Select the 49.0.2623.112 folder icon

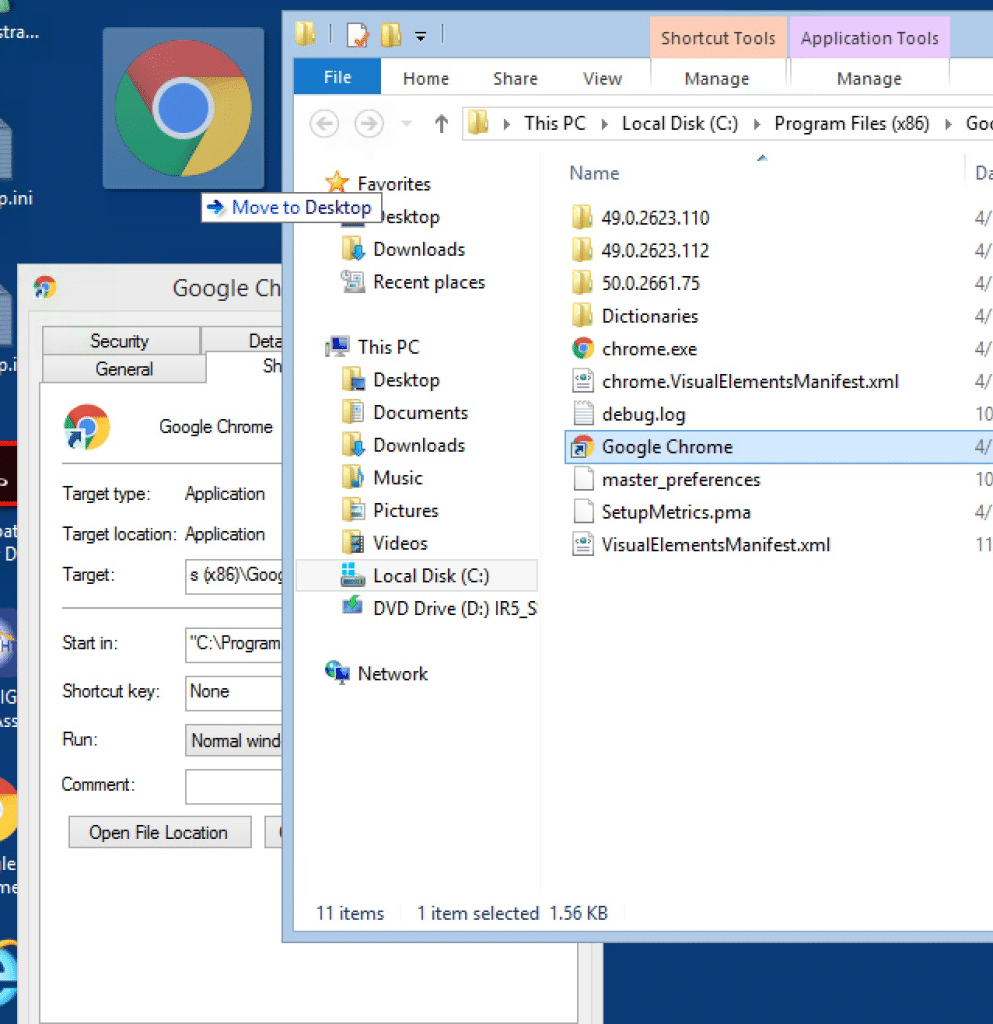[x=582, y=249]
